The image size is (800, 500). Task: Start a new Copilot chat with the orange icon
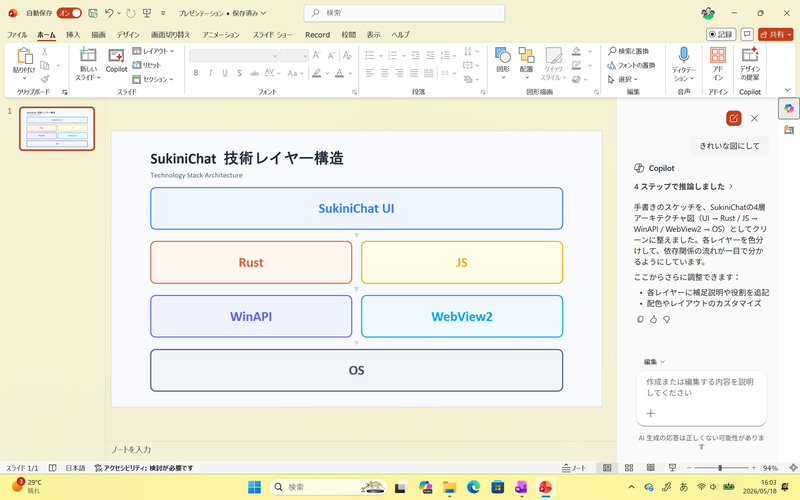(x=734, y=118)
